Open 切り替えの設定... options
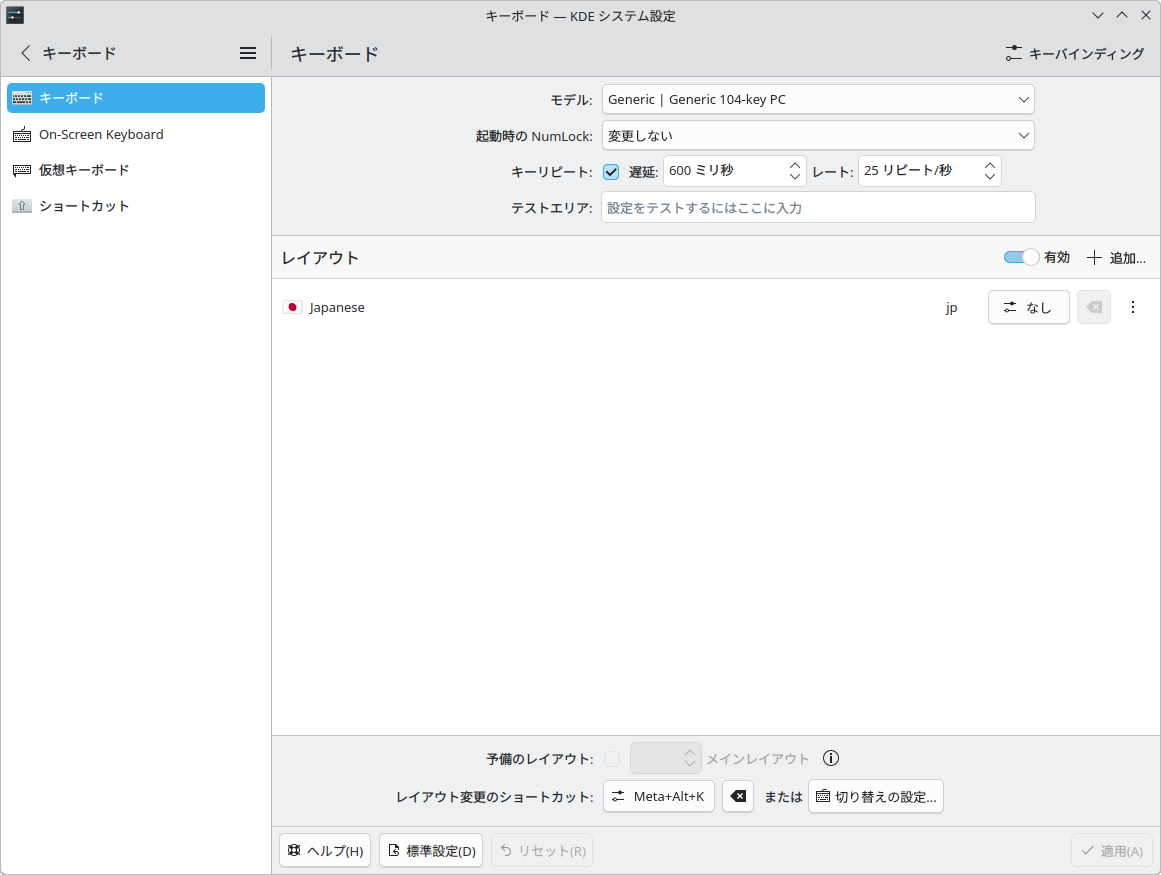 coord(876,797)
